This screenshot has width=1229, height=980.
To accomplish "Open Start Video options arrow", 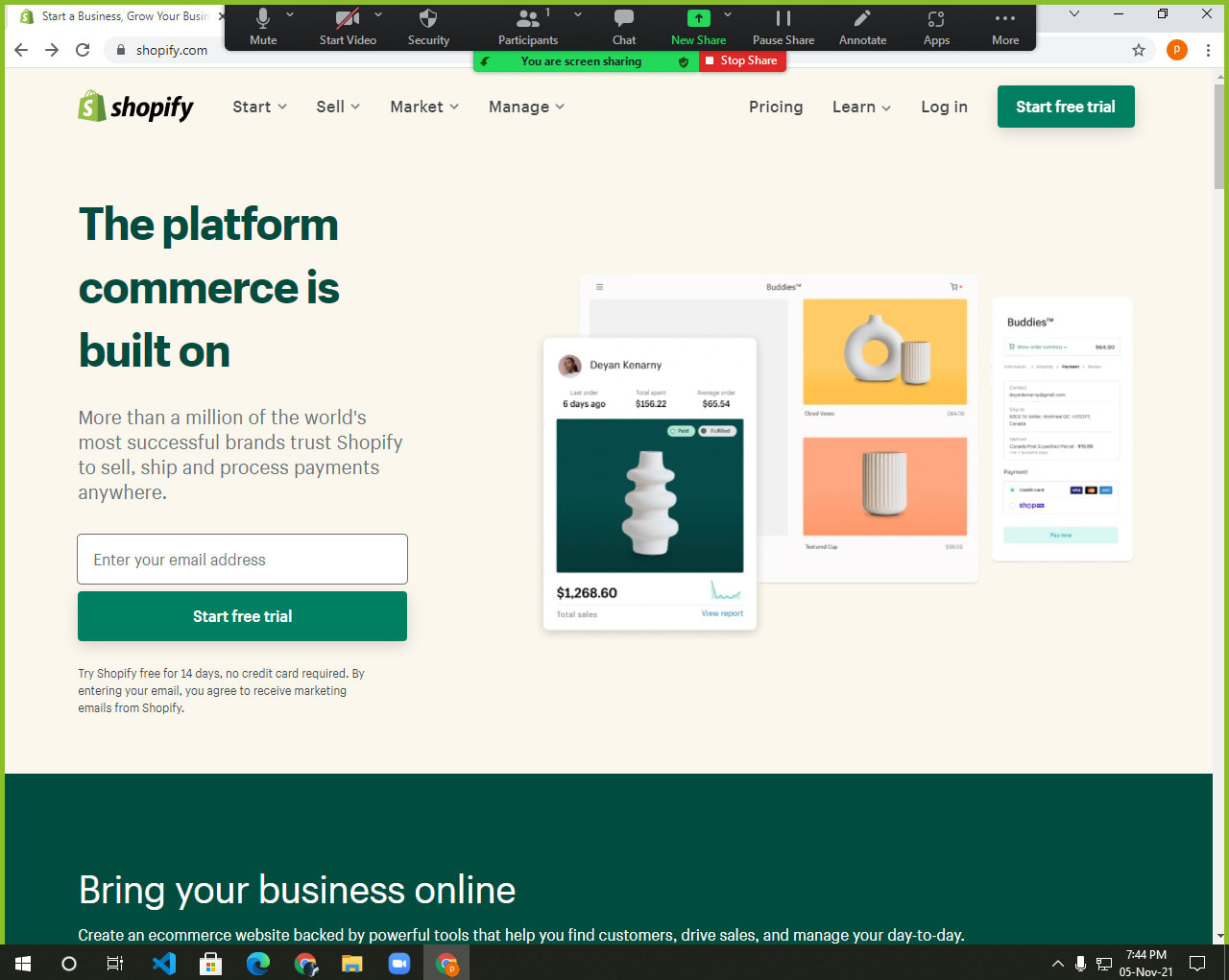I will (x=378, y=15).
